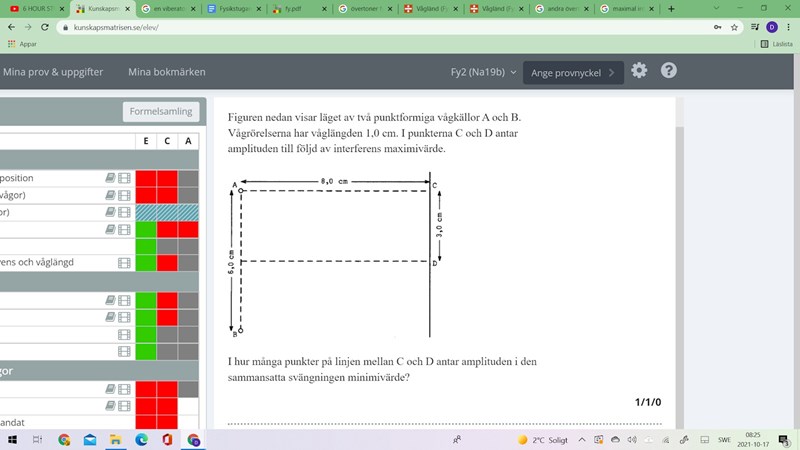The image size is (800, 450).
Task: Open Mail app from the taskbar
Action: [90, 439]
